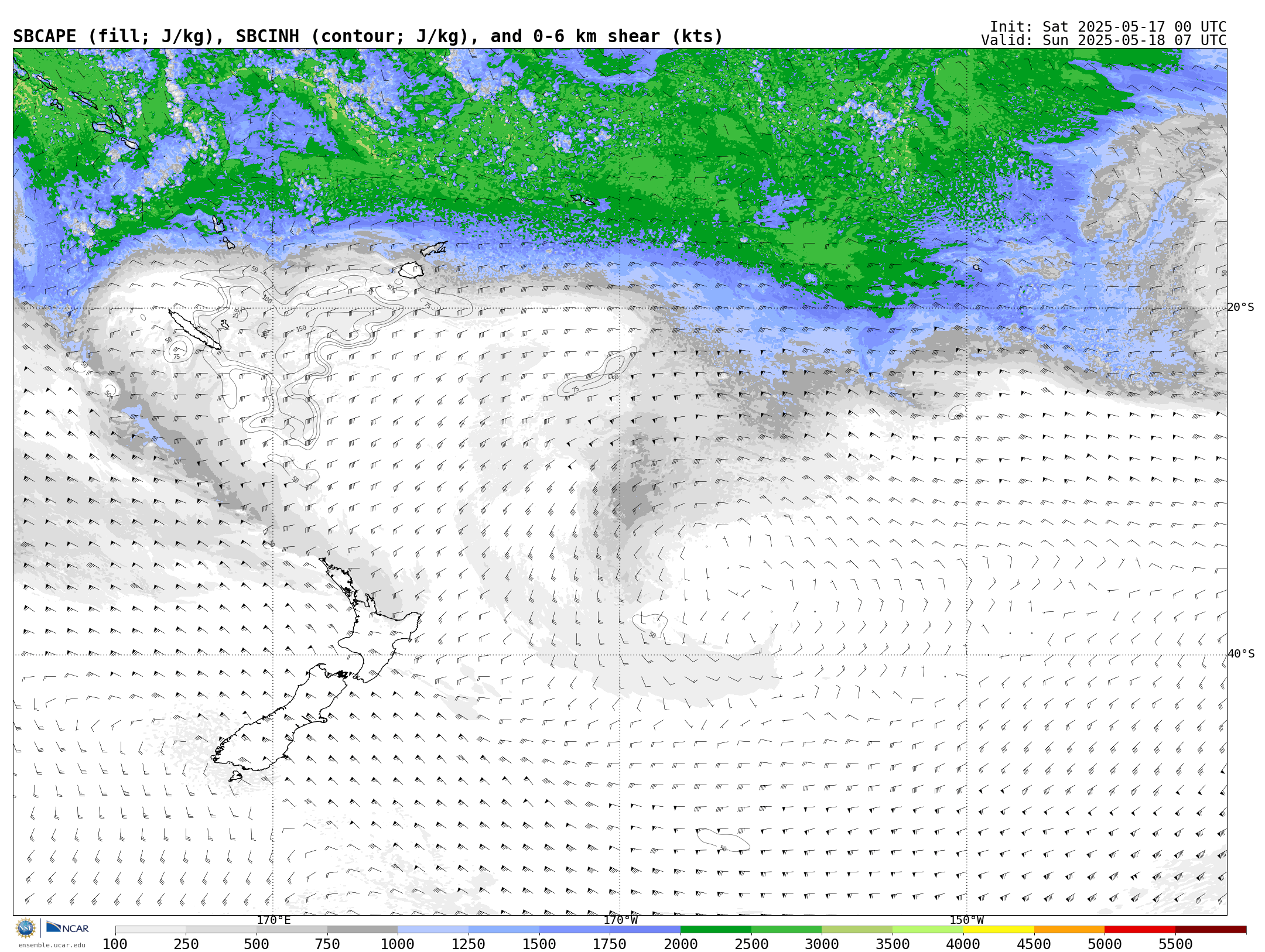Screen dimensions: 1265x952
Task: Click the 170°W longitude label
Action: click(x=621, y=920)
